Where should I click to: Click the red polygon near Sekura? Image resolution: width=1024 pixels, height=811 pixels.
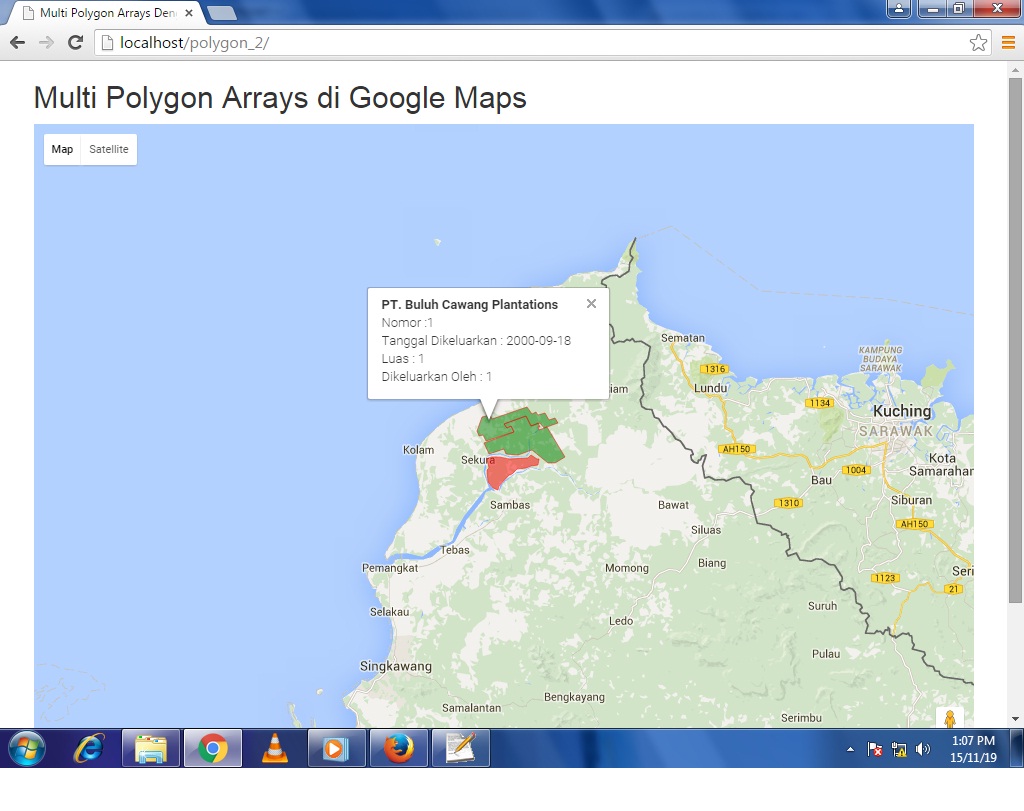(x=506, y=470)
